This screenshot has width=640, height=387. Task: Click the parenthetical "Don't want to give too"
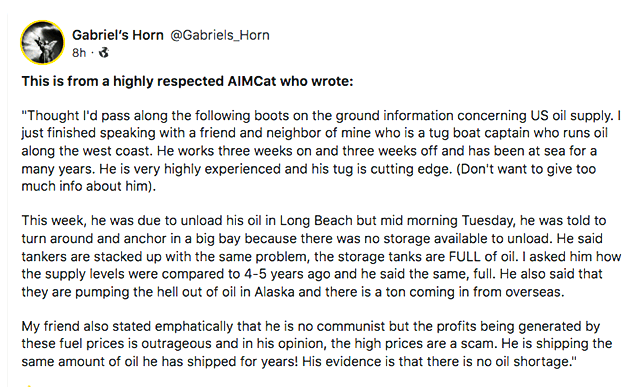point(526,169)
